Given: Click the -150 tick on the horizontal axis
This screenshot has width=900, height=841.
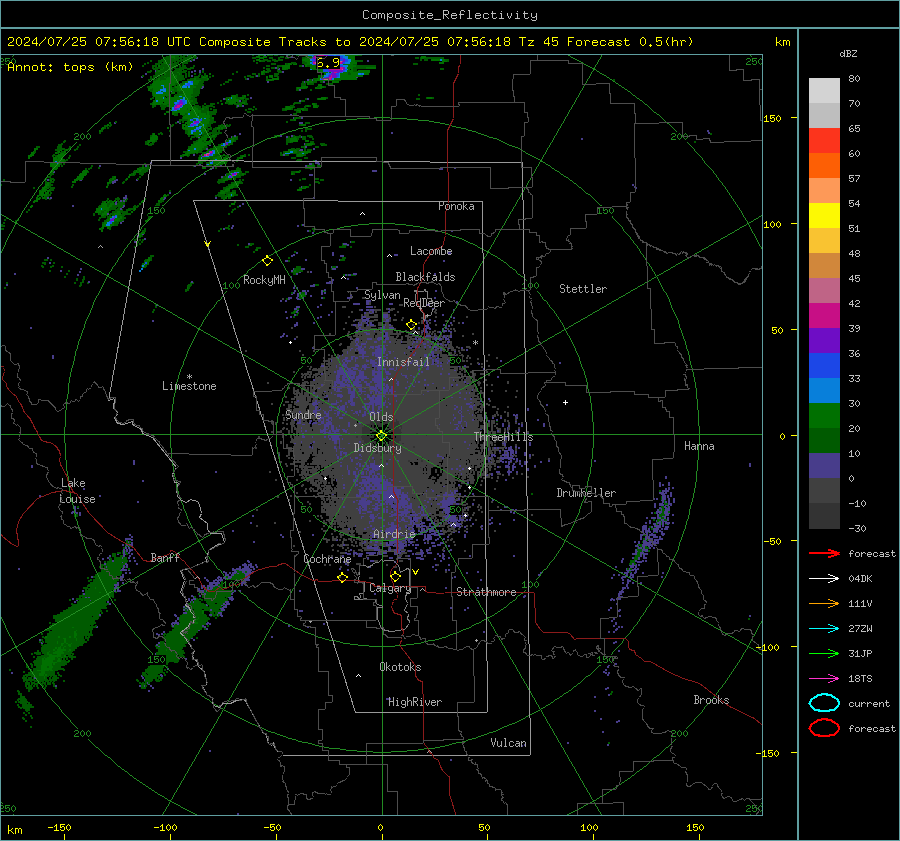Looking at the screenshot, I should point(59,827).
